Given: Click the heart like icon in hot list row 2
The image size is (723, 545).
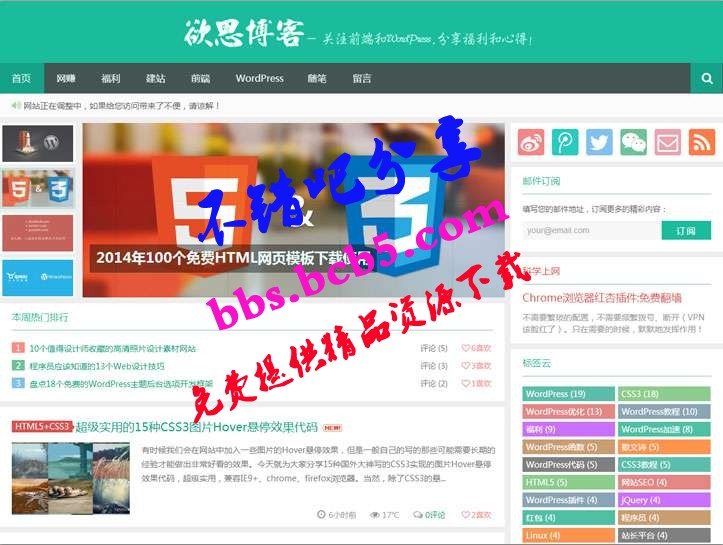Looking at the screenshot, I should pyautogui.click(x=465, y=366).
